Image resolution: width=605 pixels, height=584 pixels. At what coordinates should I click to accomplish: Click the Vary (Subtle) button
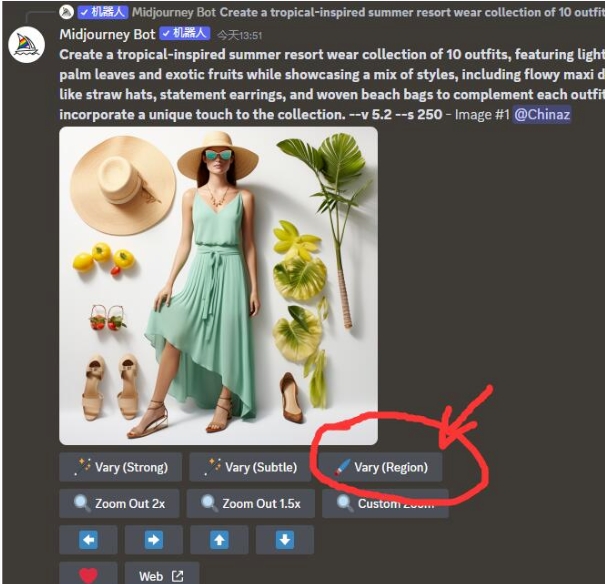[x=250, y=467]
